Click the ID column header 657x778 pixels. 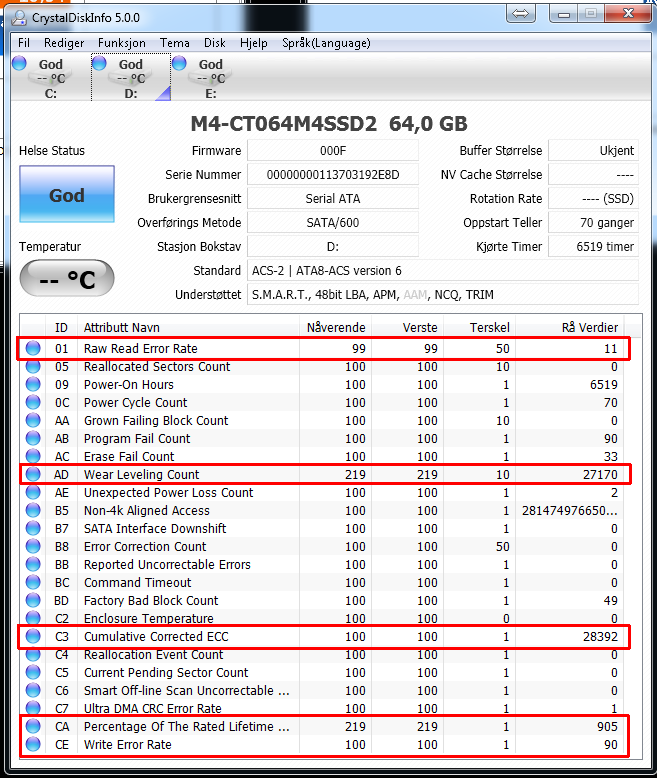(61, 327)
